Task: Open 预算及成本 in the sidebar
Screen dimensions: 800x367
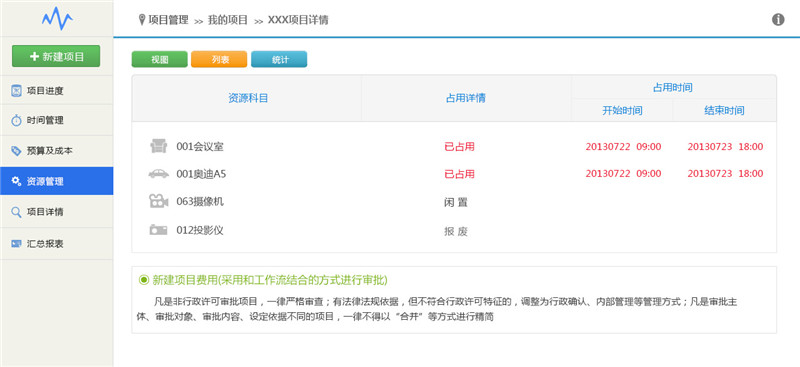Action: (57, 151)
